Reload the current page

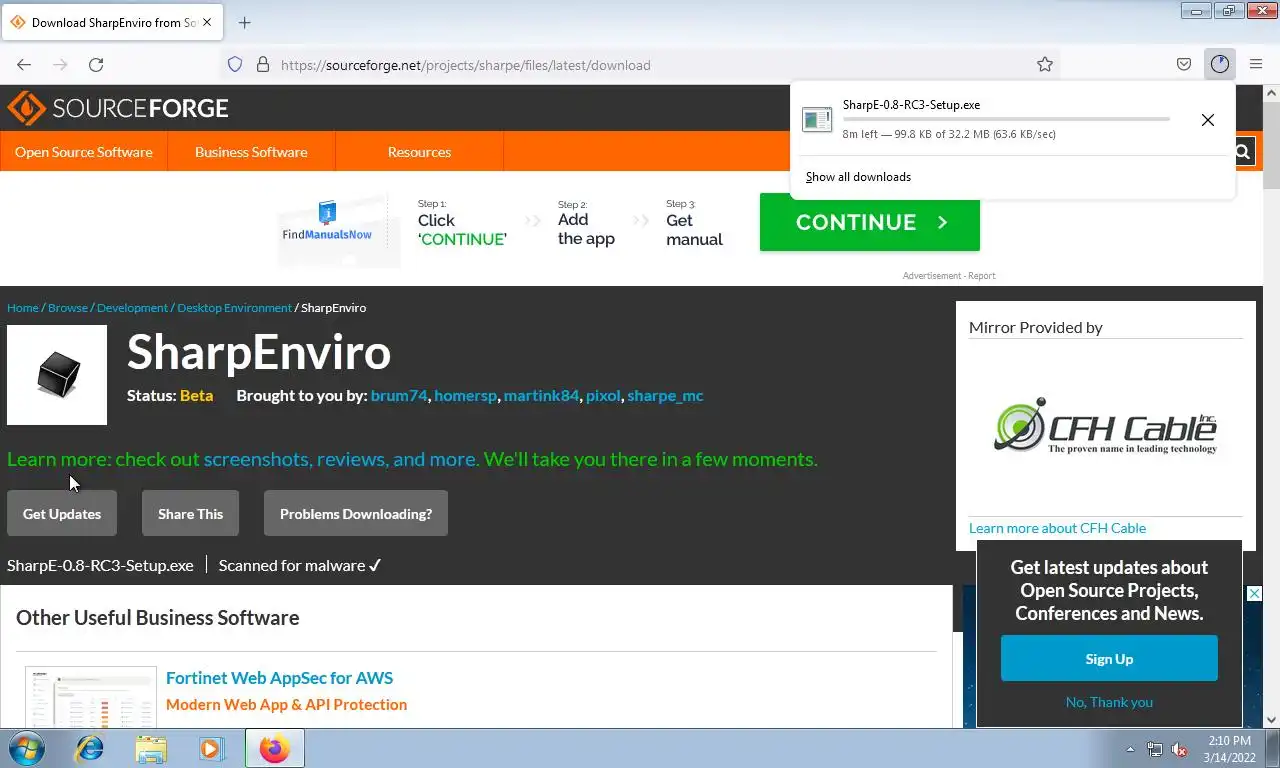pyautogui.click(x=96, y=65)
